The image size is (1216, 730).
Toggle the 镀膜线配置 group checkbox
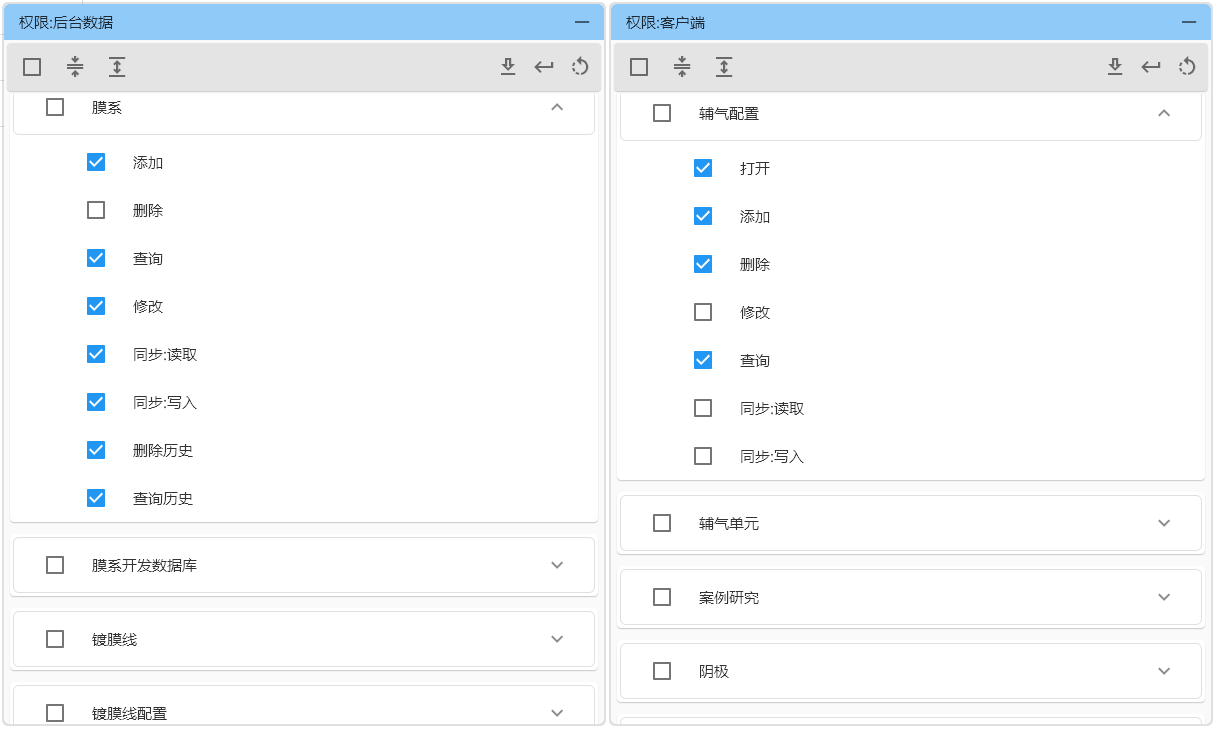coord(55,713)
